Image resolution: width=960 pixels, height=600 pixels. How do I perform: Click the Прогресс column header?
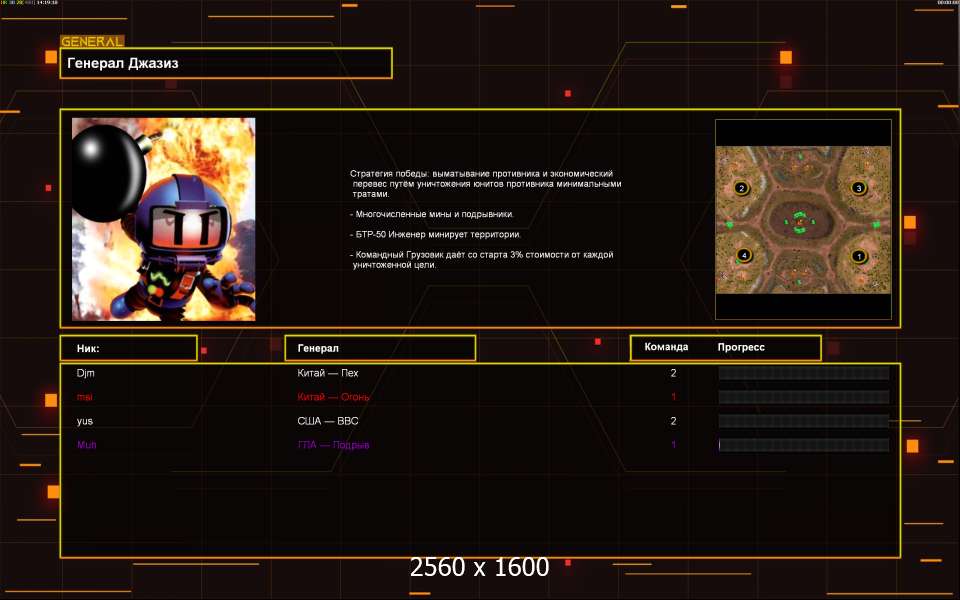[741, 347]
